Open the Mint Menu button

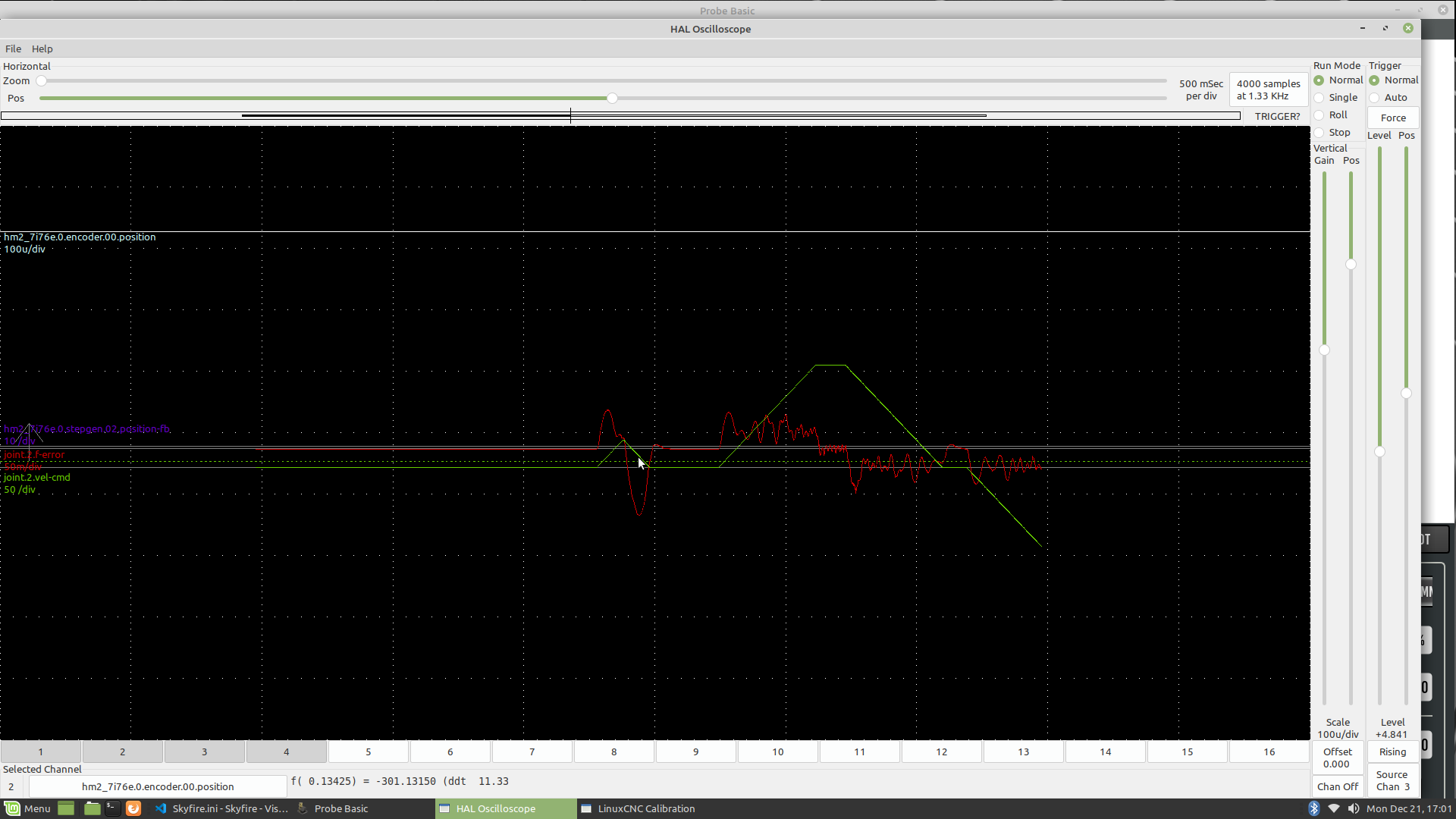27,808
